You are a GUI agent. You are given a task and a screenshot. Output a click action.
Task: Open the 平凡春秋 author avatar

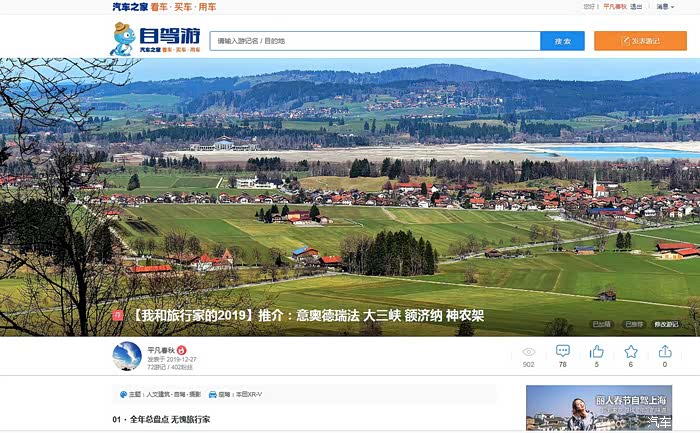coord(127,356)
